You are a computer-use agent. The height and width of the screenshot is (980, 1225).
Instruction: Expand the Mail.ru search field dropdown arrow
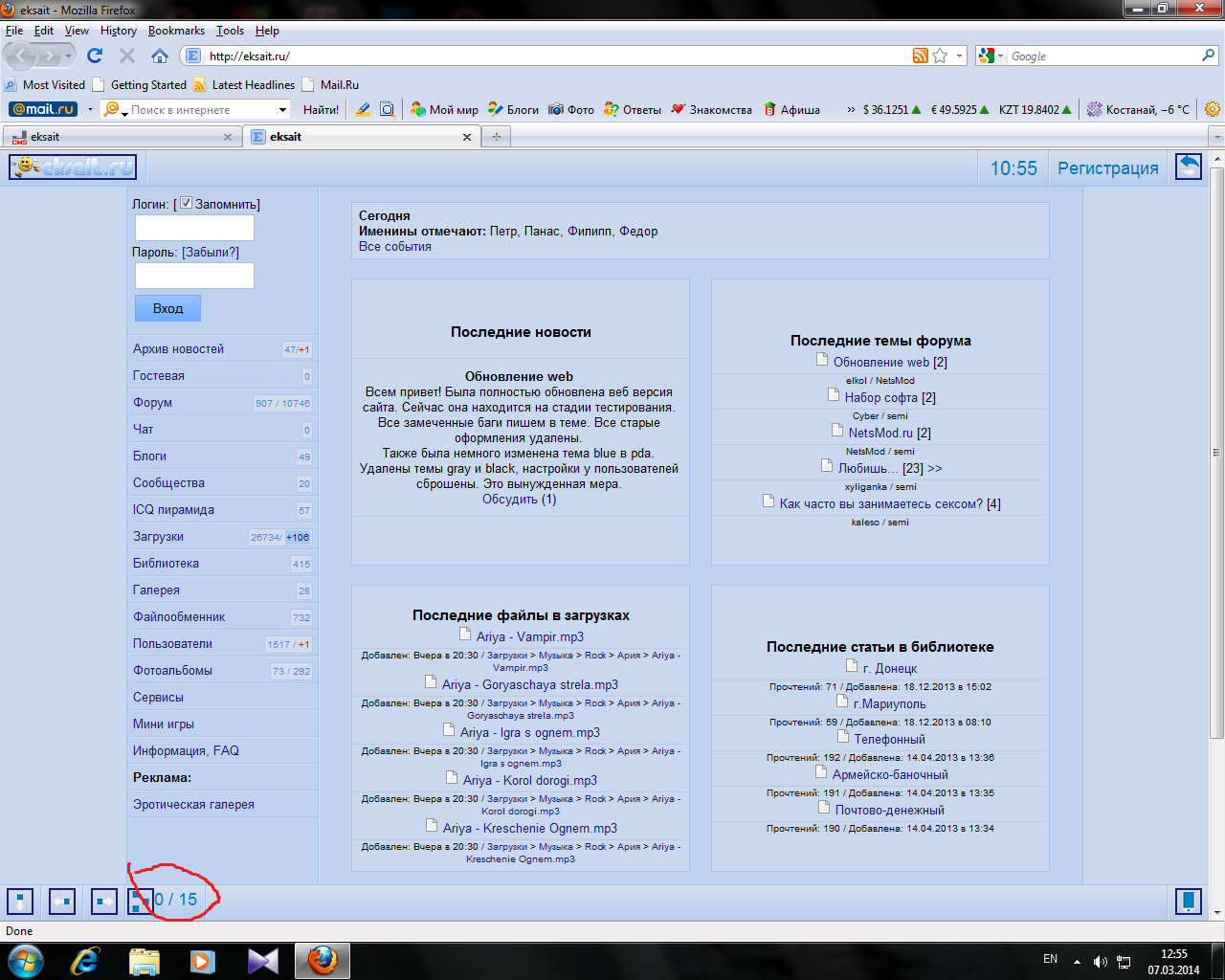click(x=282, y=110)
